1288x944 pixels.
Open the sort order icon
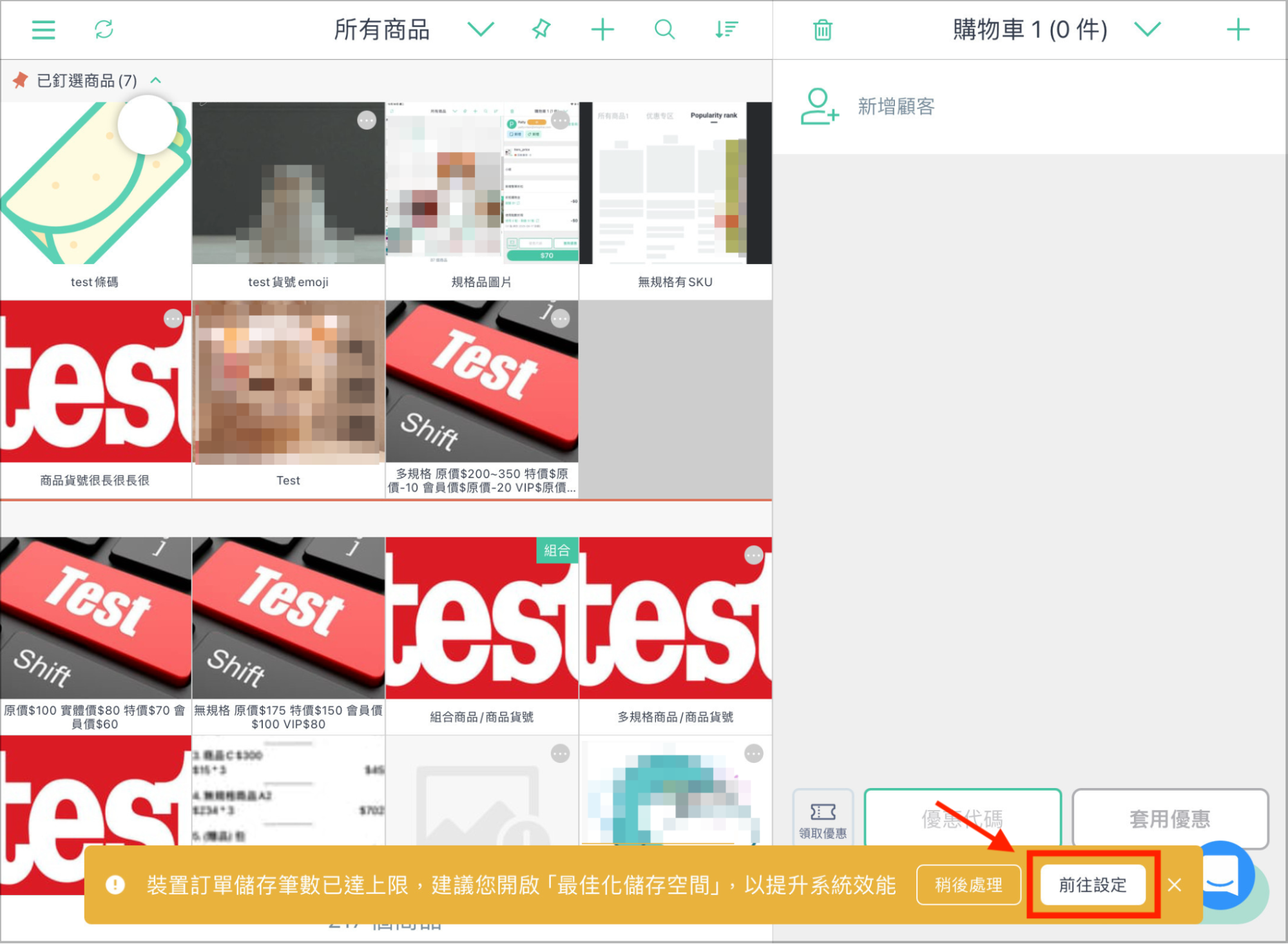click(726, 30)
